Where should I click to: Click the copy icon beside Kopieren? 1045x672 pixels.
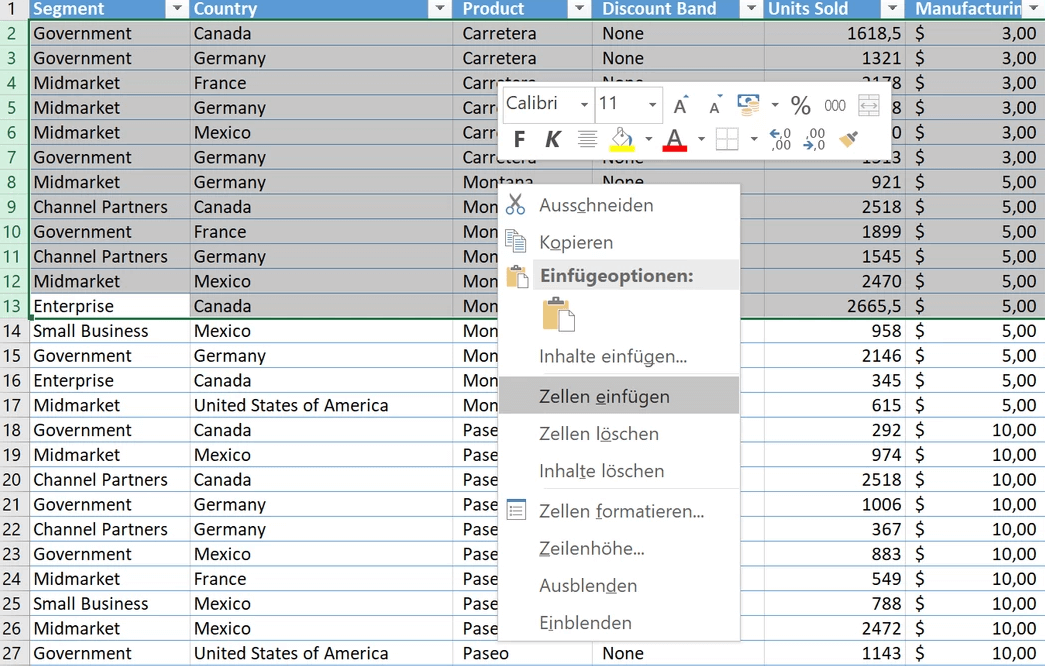tap(515, 242)
